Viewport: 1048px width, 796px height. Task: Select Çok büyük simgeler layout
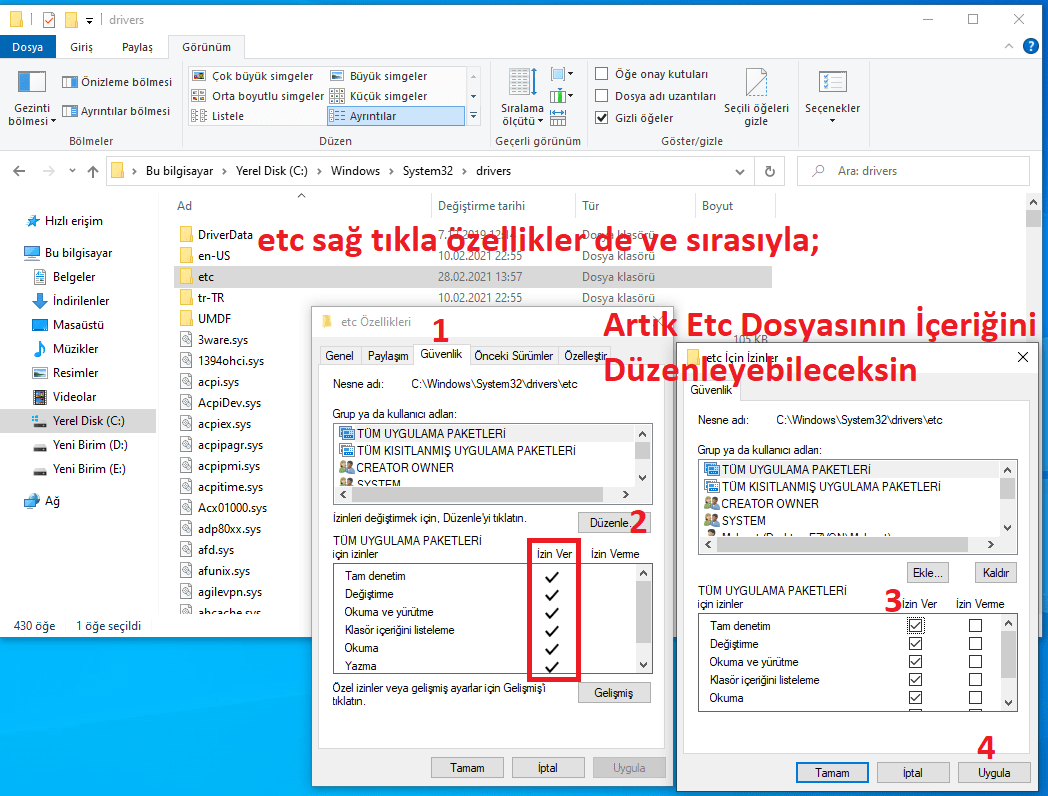(x=253, y=76)
